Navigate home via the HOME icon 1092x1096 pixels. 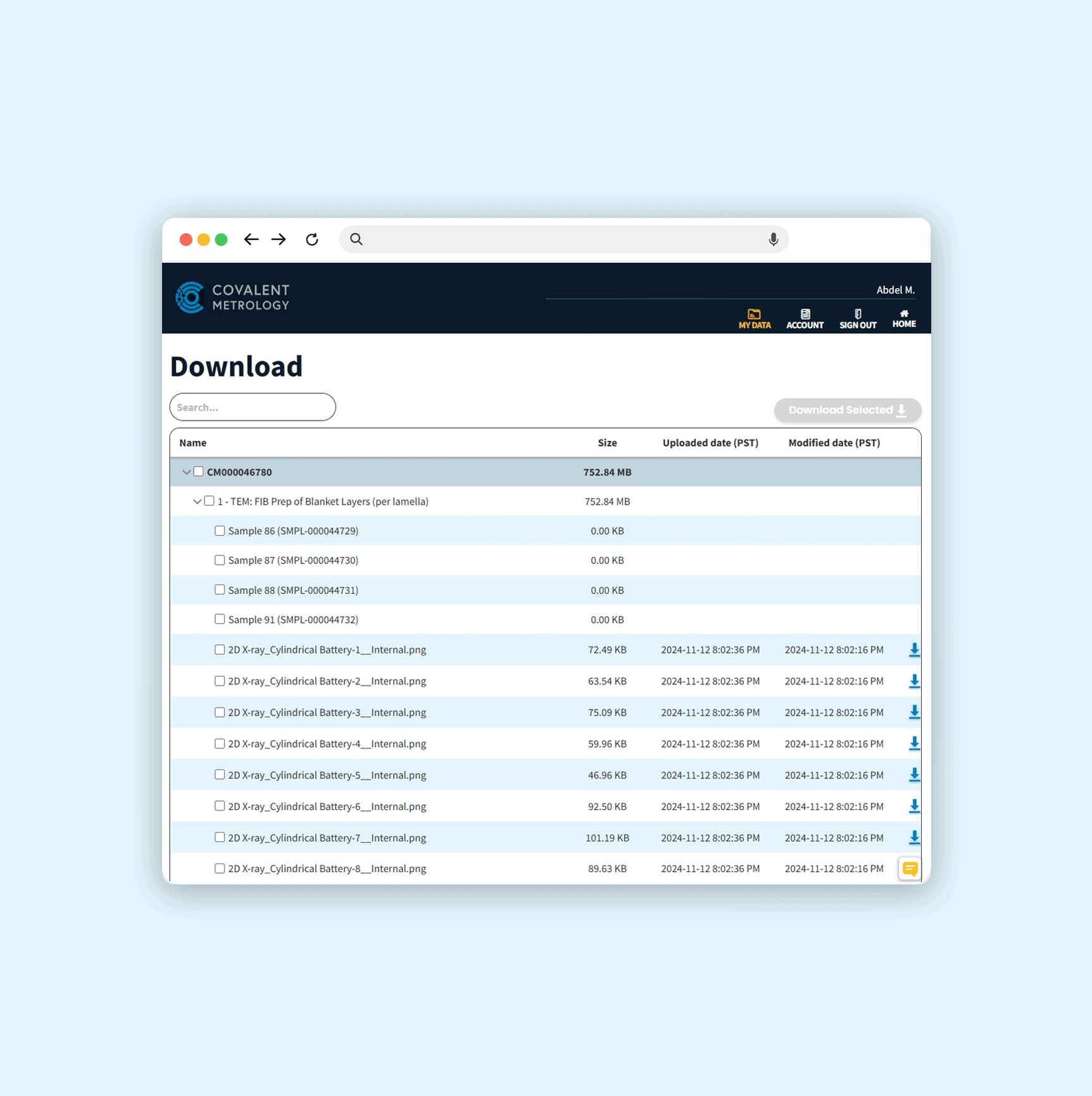tap(904, 312)
